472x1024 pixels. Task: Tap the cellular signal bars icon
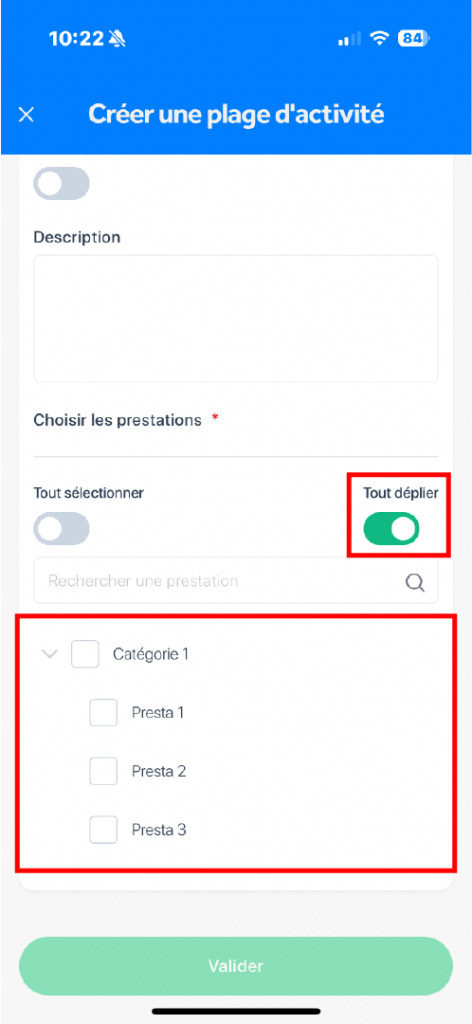click(349, 39)
